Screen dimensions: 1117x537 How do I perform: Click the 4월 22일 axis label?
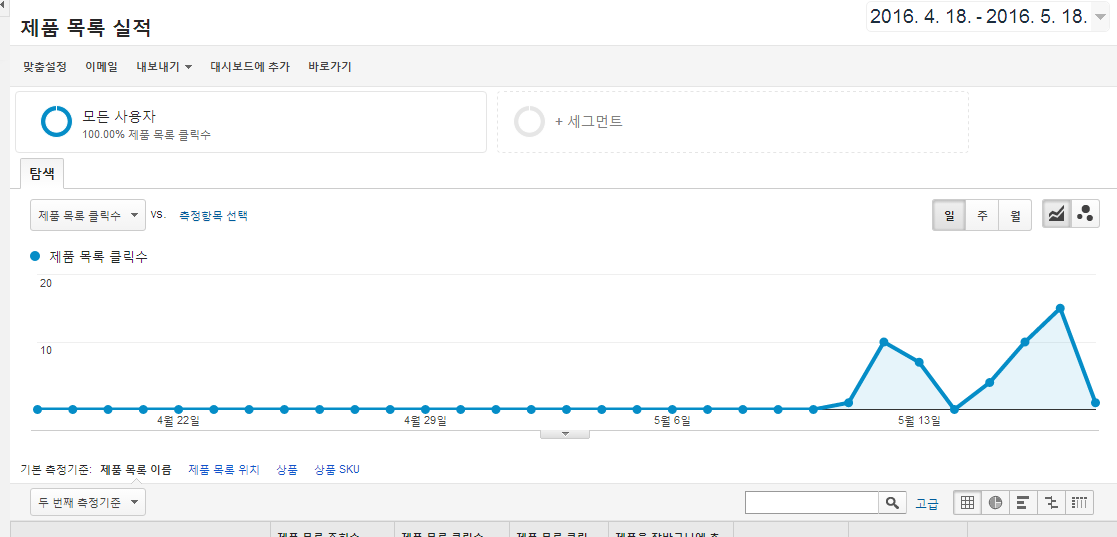178,421
